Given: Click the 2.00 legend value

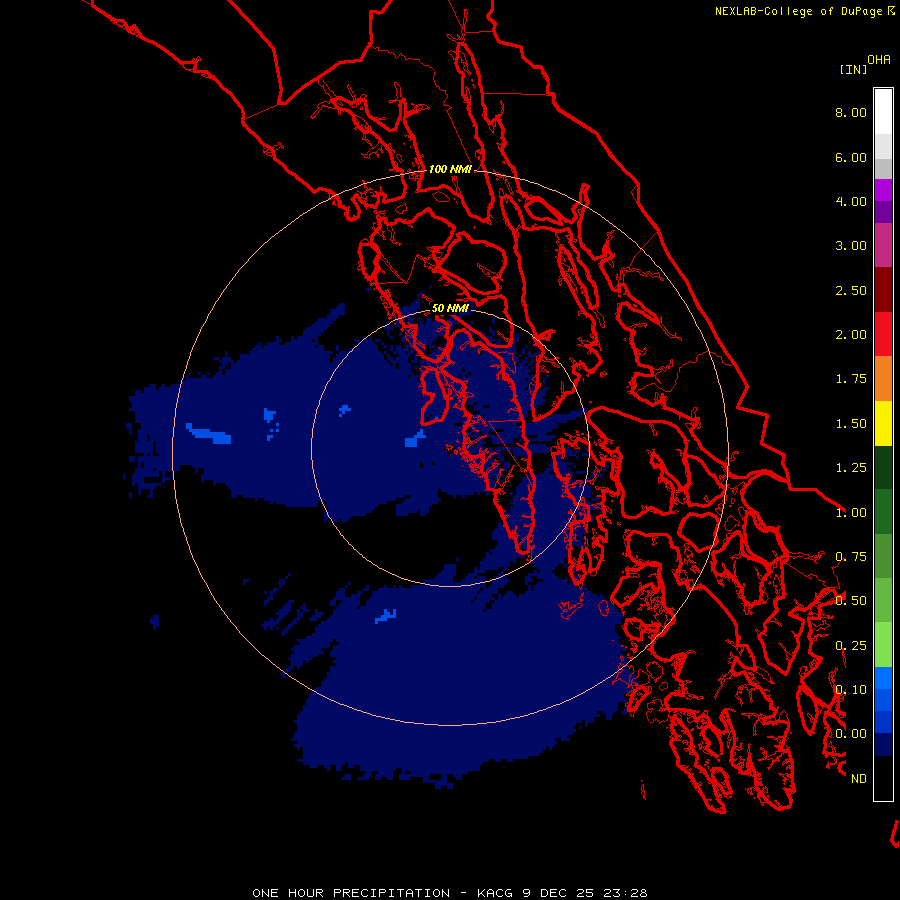Looking at the screenshot, I should click(851, 335).
